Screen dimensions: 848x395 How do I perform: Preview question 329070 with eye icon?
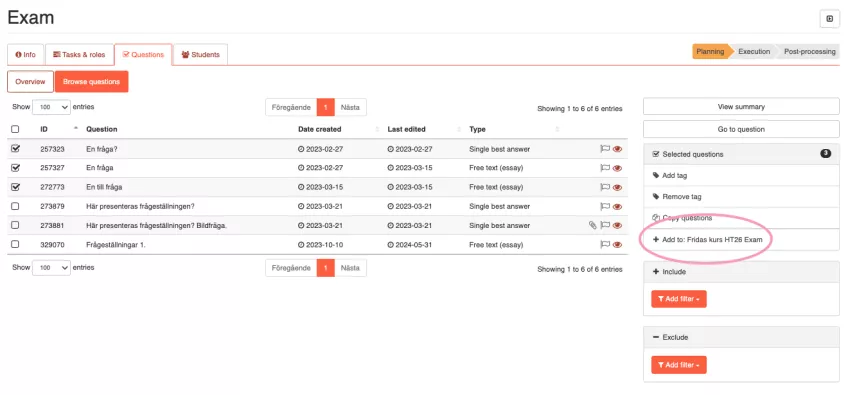click(x=617, y=245)
